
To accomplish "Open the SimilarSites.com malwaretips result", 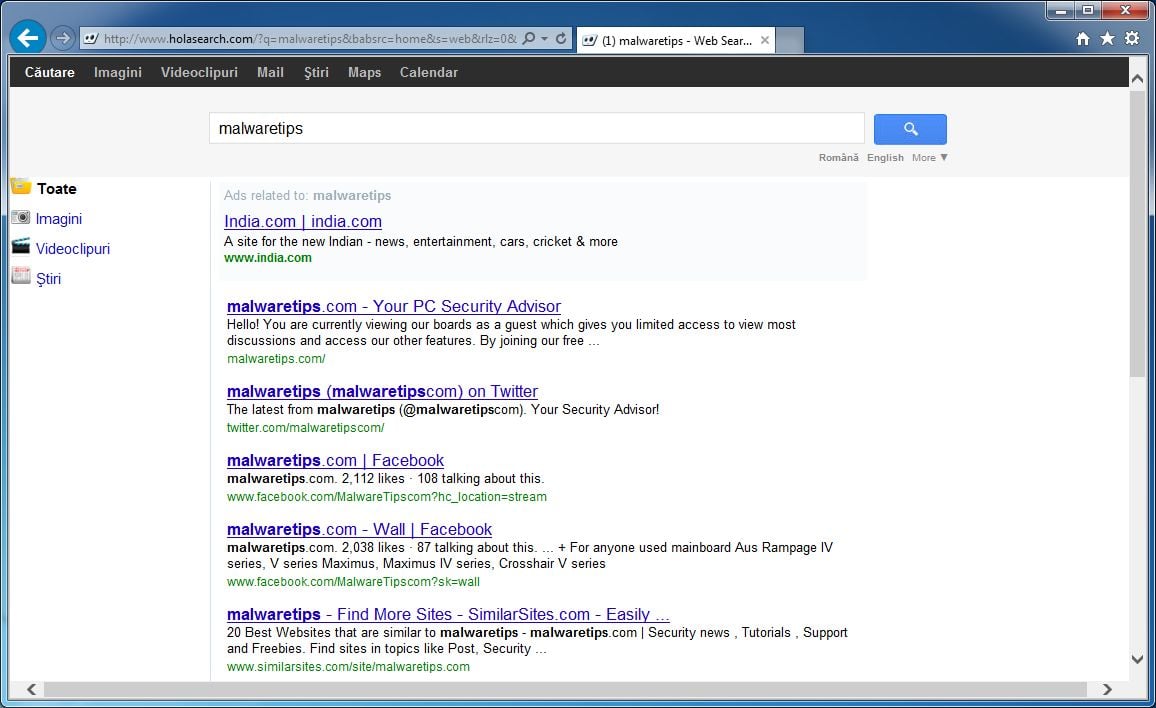I will point(448,614).
